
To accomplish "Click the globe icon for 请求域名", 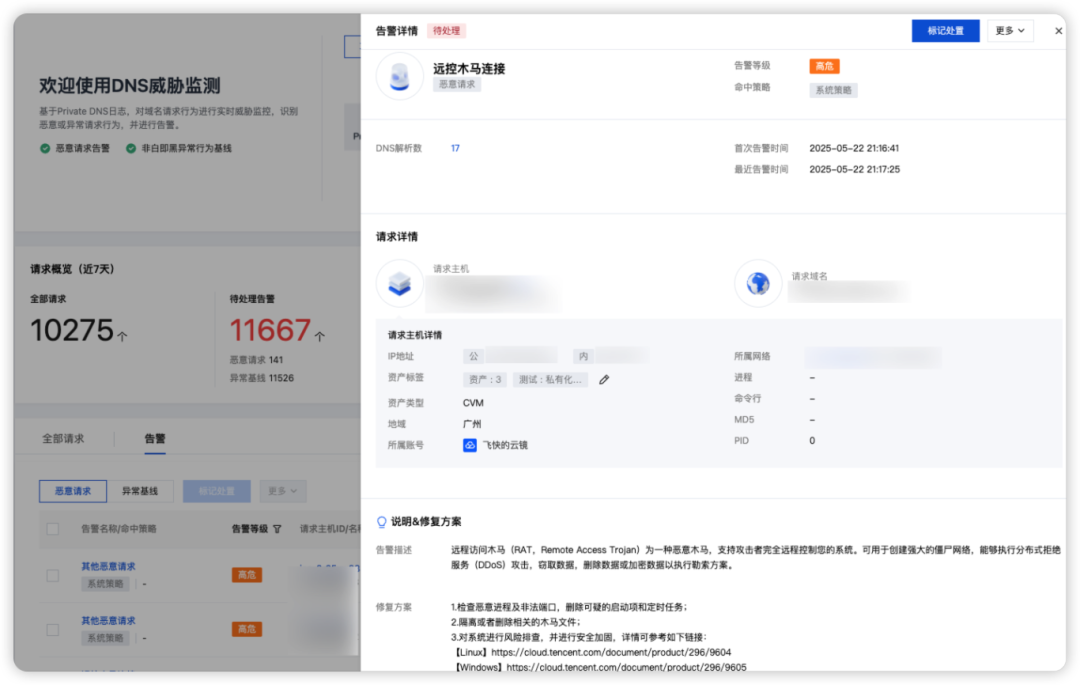I will pos(758,283).
